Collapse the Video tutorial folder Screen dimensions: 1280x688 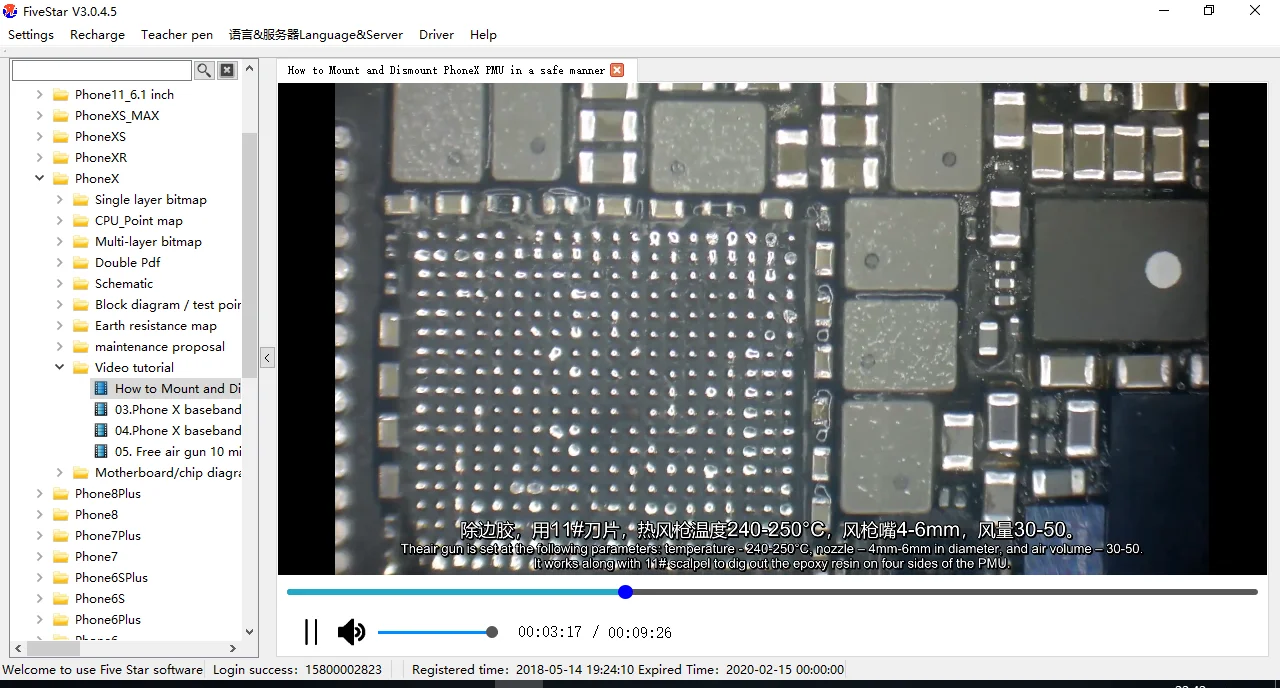point(60,368)
